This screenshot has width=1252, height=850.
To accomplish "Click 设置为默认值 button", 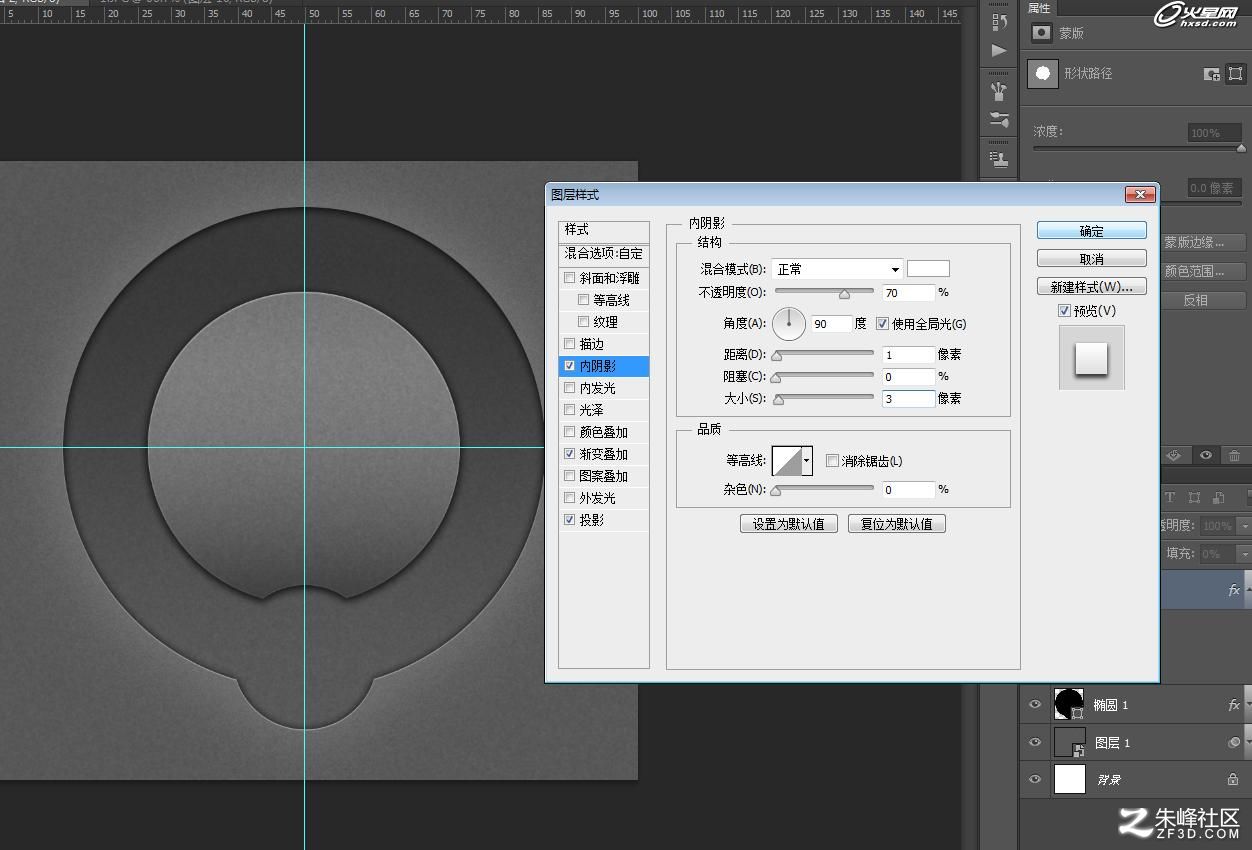I will click(x=789, y=524).
